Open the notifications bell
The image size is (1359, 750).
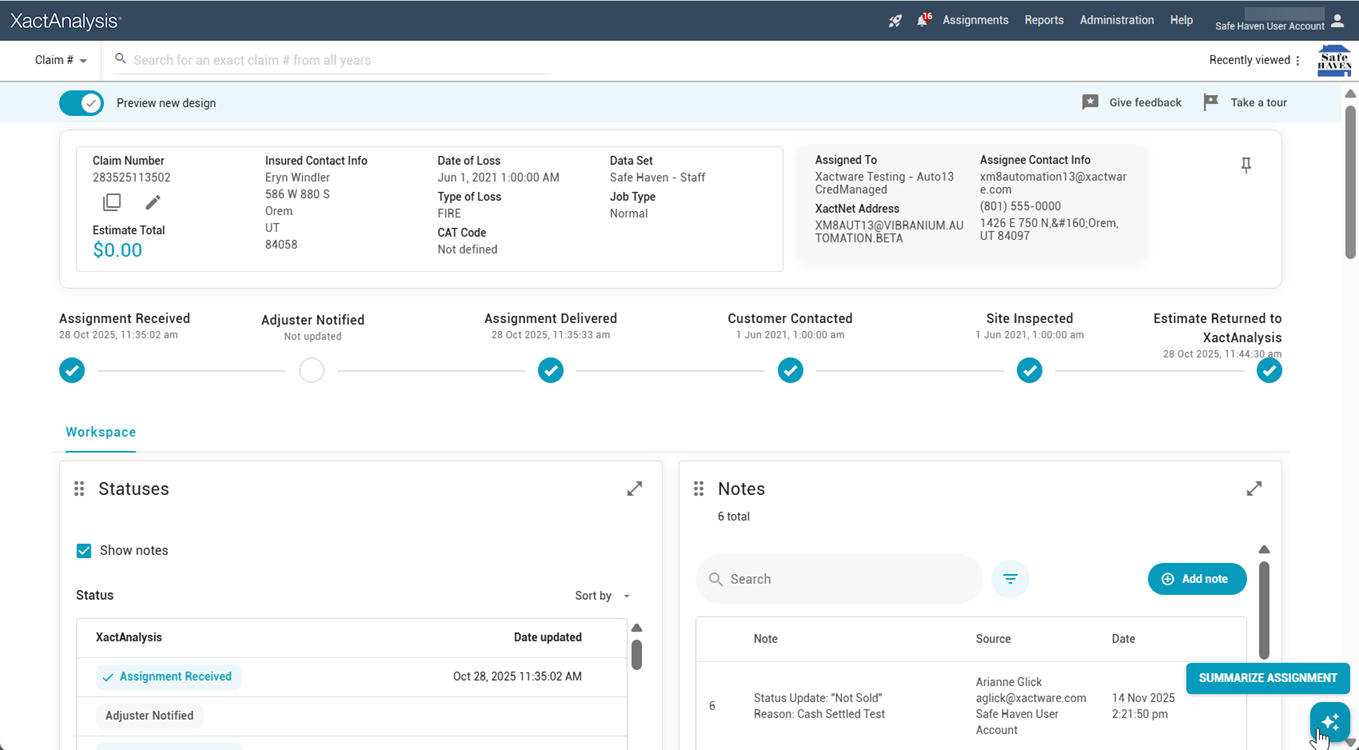[922, 21]
